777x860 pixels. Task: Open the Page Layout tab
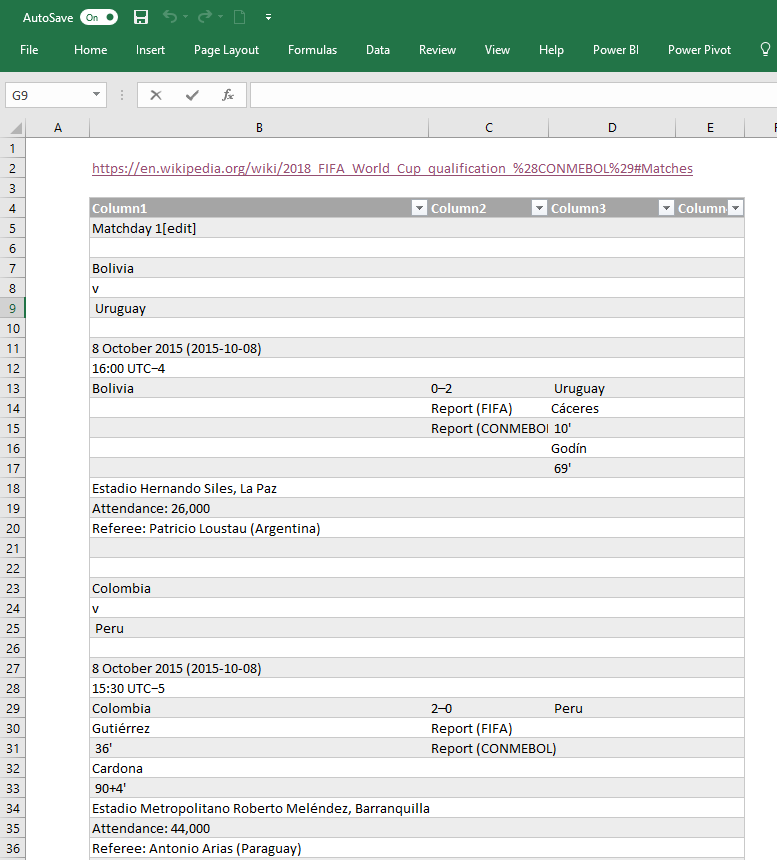point(226,50)
